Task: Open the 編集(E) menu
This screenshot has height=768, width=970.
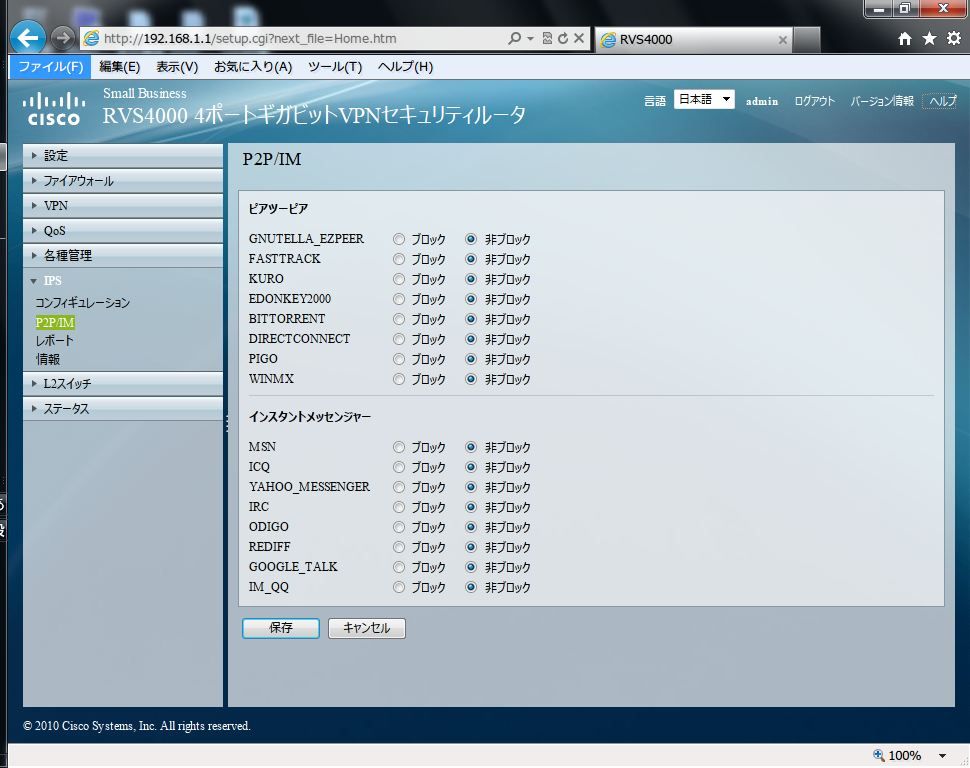Action: 119,67
